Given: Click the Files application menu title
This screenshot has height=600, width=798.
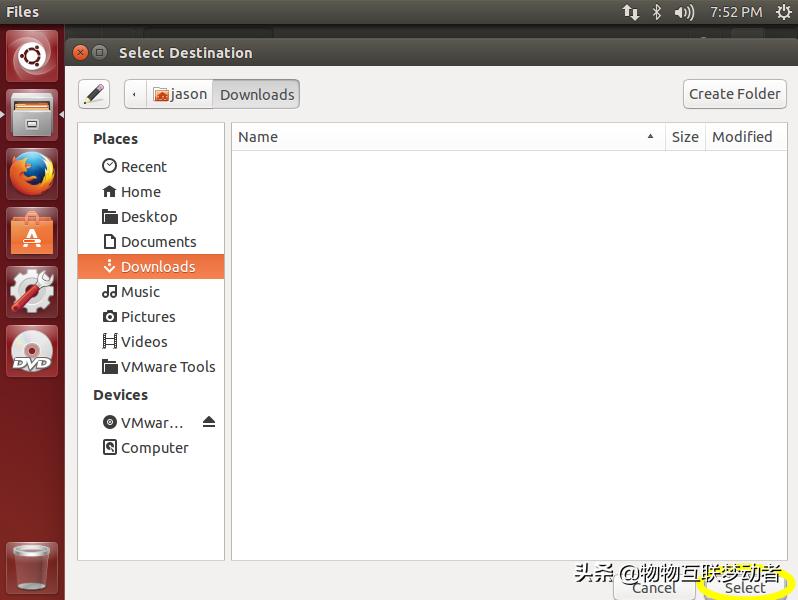Looking at the screenshot, I should pos(22,12).
